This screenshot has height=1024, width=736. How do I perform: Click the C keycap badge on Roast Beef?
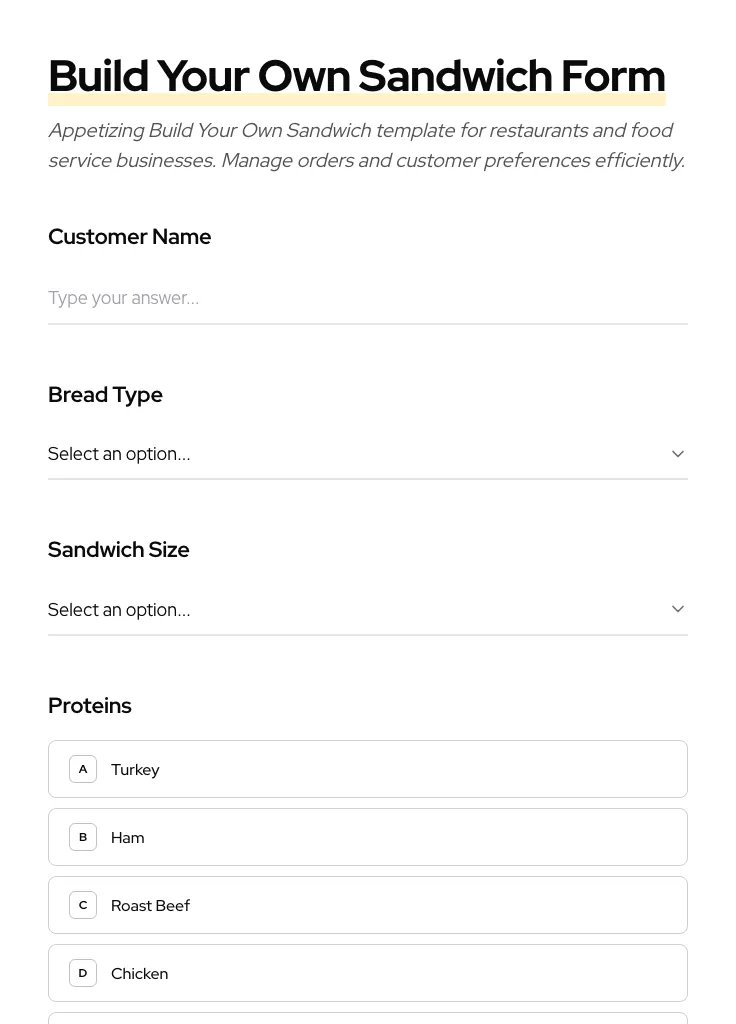(83, 905)
